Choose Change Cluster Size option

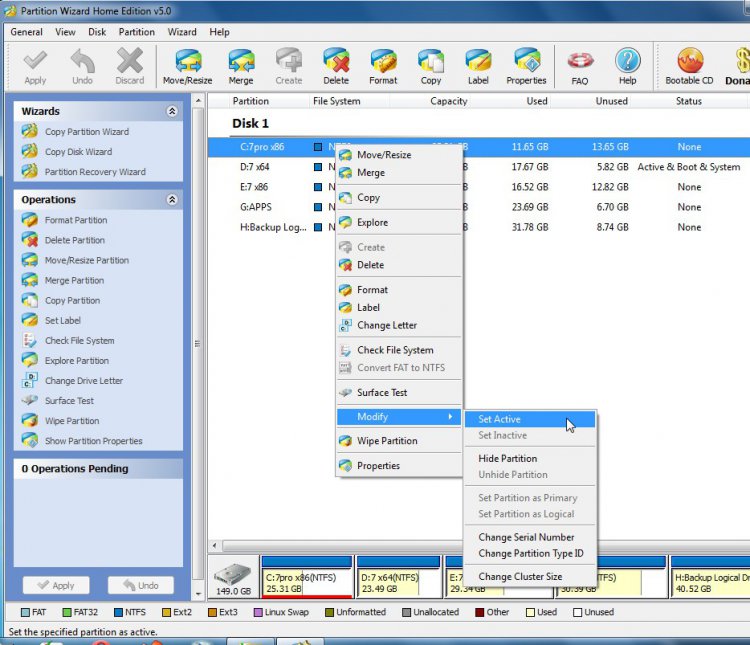529,577
